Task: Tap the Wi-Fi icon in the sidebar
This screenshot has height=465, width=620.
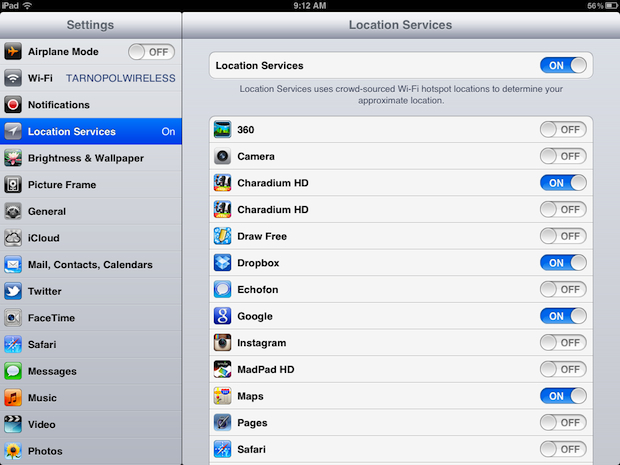Action: pos(13,78)
